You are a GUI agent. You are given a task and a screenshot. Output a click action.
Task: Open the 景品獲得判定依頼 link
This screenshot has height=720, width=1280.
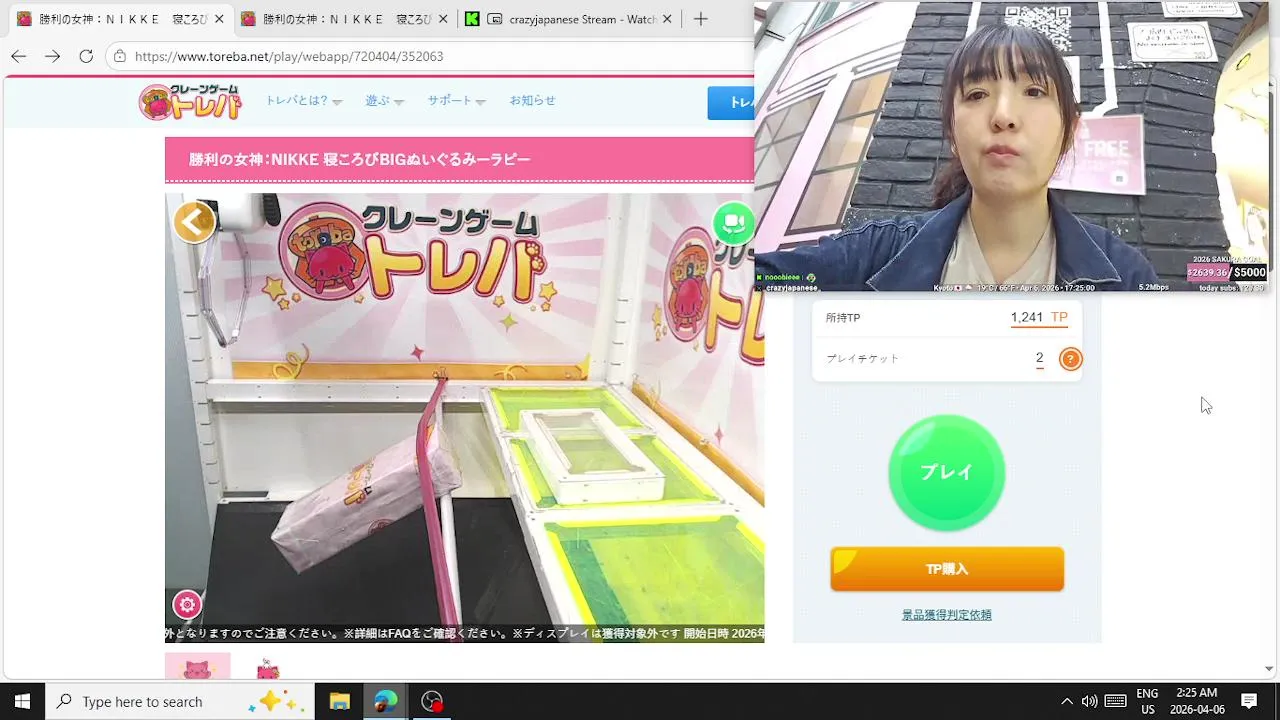click(x=947, y=615)
